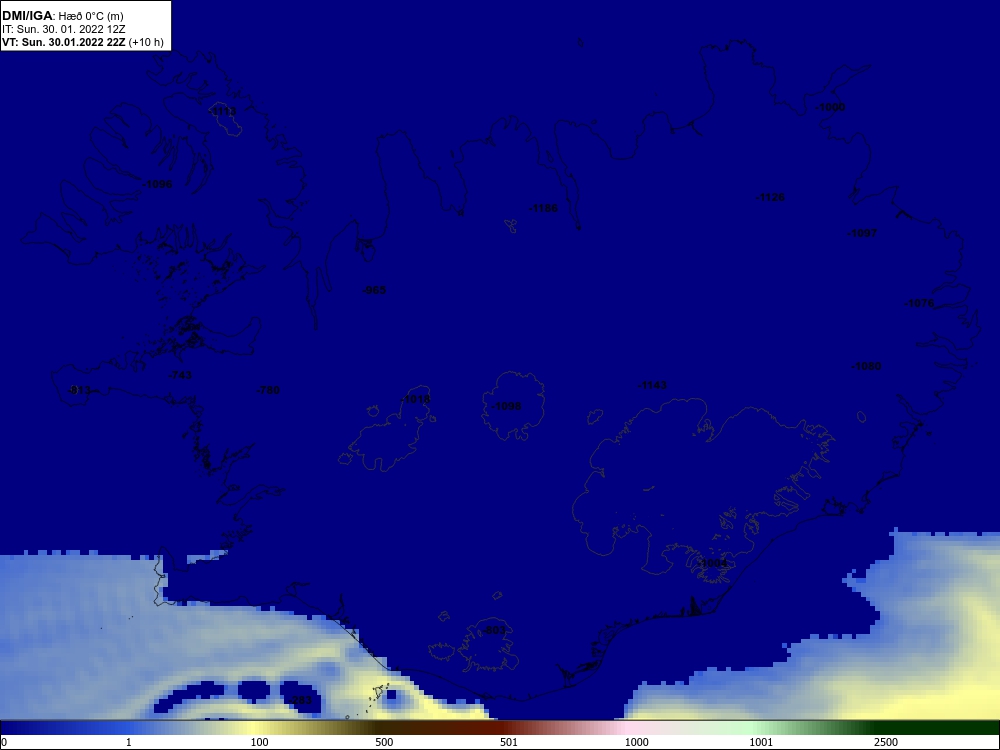Click the 501 label on color scale

point(509,742)
